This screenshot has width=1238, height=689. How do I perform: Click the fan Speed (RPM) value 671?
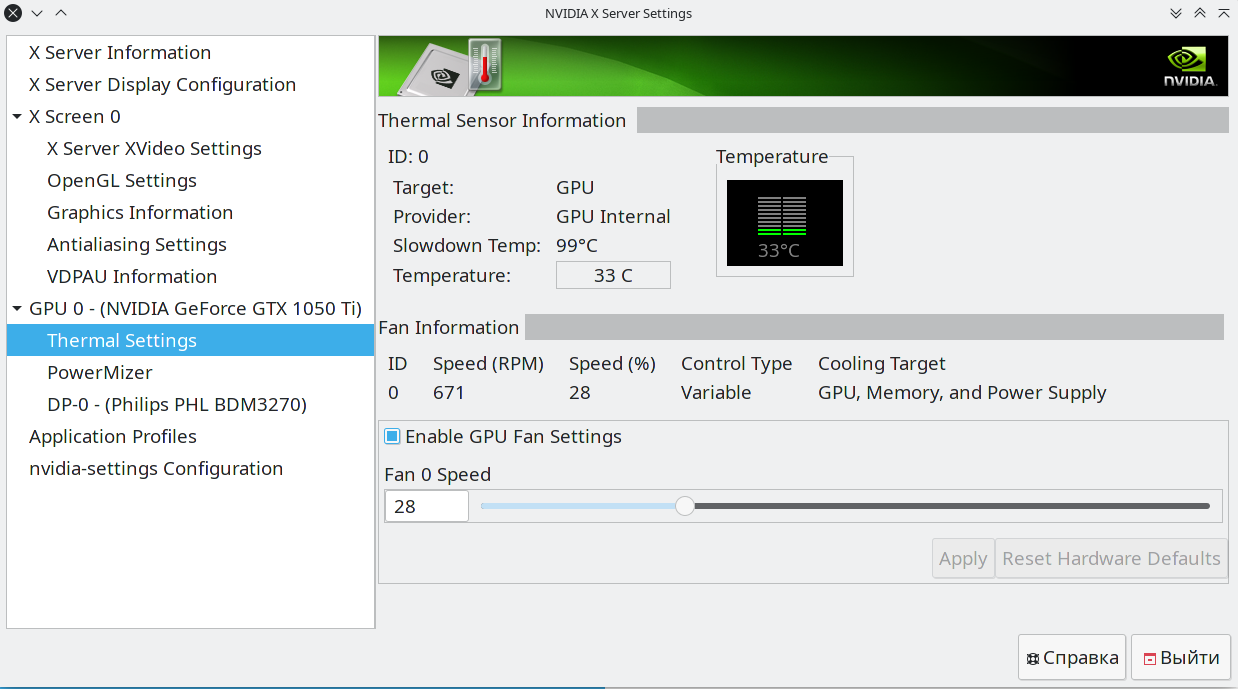[449, 393]
